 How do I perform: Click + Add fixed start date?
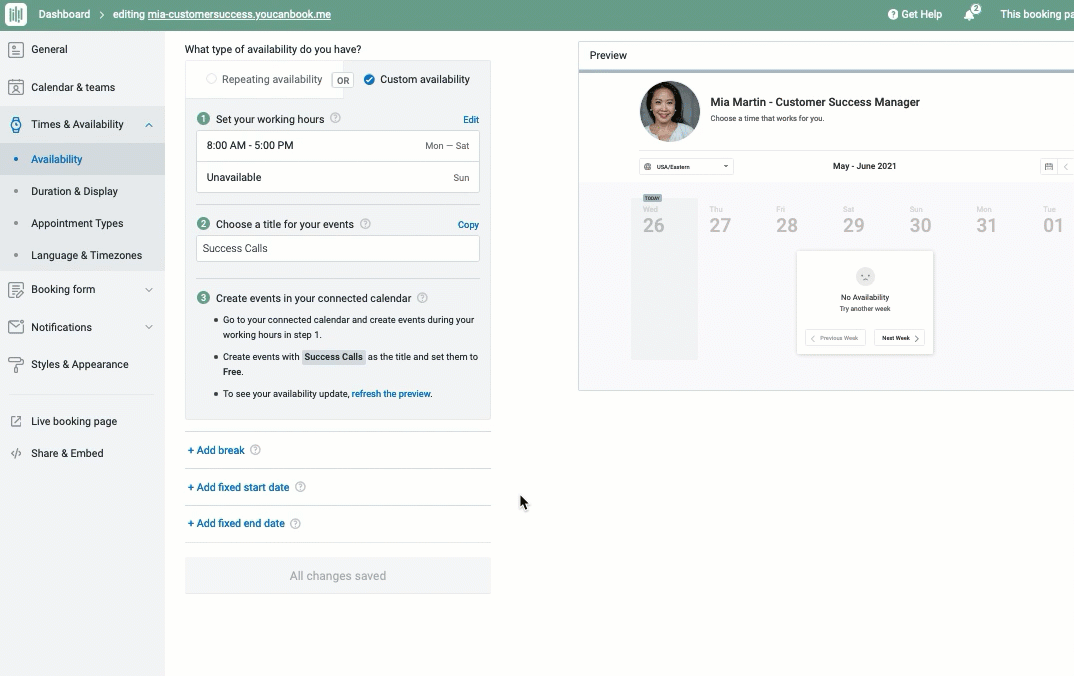pyautogui.click(x=238, y=487)
